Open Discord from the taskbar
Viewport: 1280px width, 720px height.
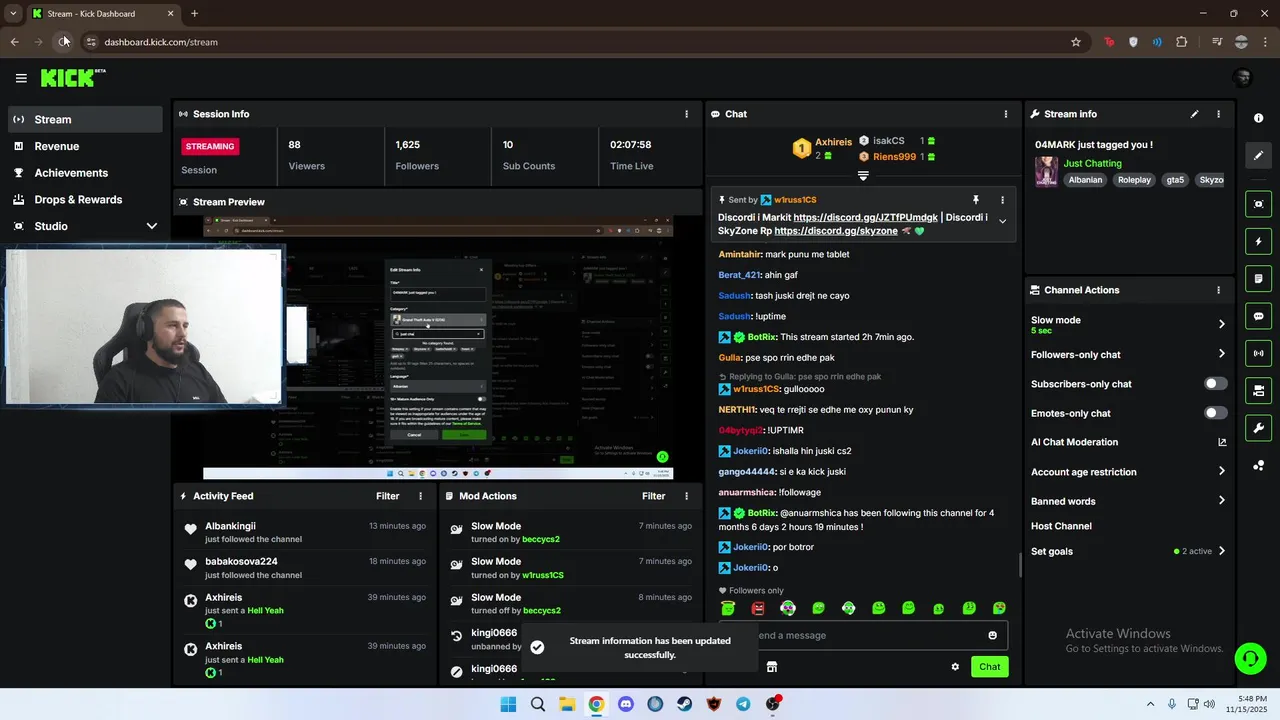point(626,704)
